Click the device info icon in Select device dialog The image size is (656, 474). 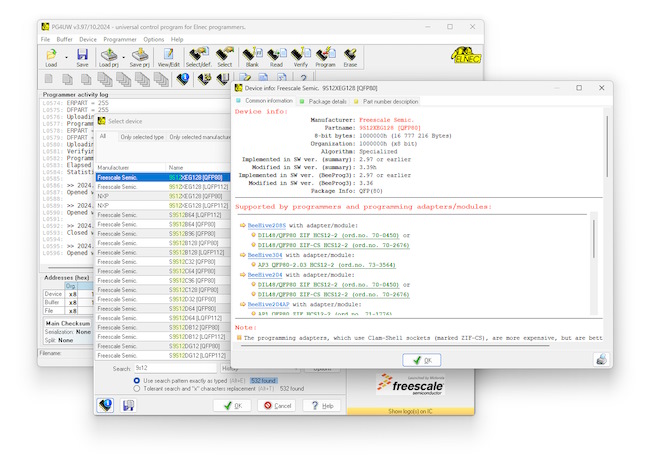(x=105, y=405)
